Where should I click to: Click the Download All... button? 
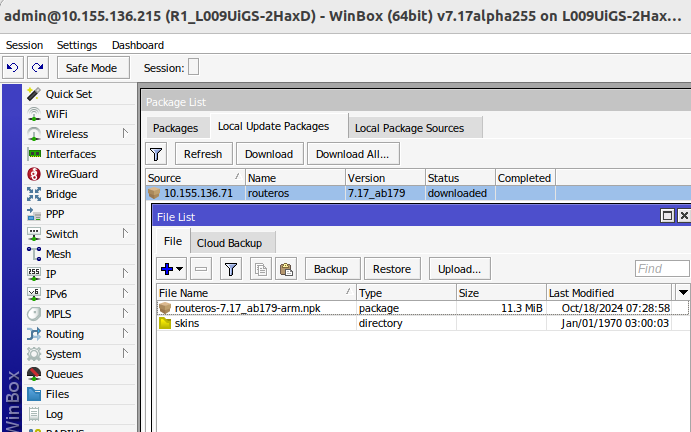coord(353,154)
